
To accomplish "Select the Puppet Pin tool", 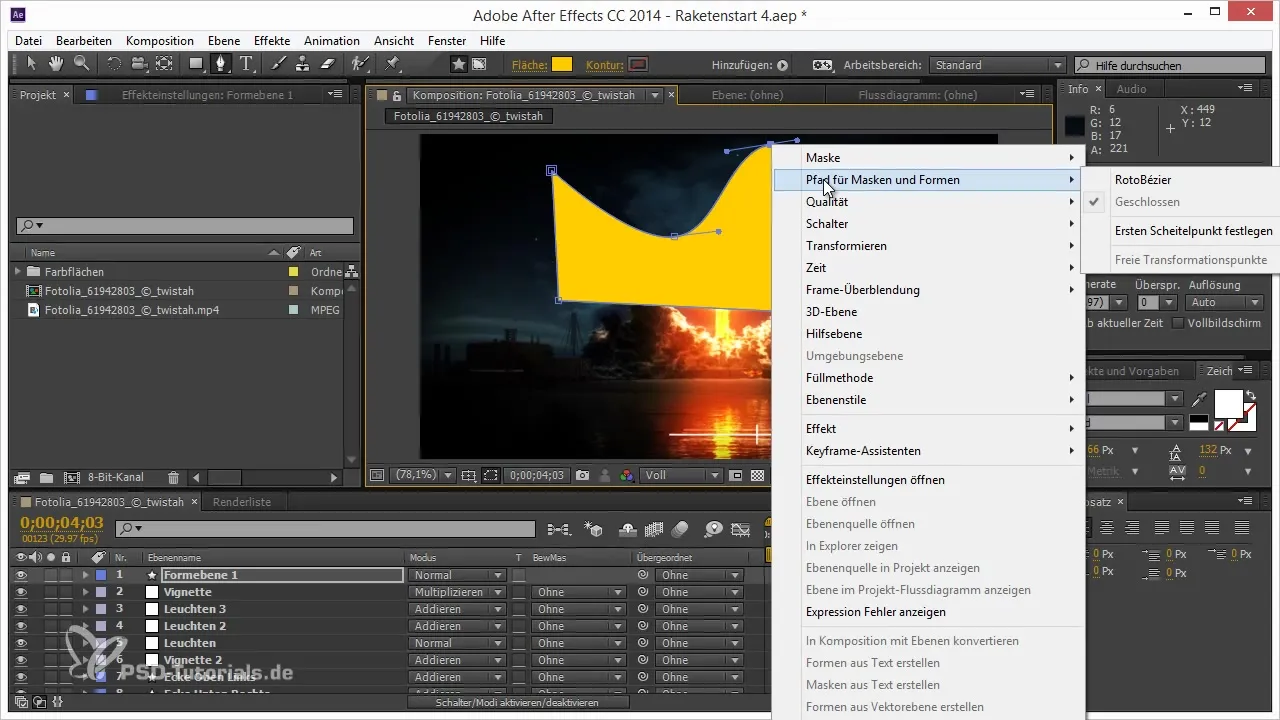I will coord(392,64).
